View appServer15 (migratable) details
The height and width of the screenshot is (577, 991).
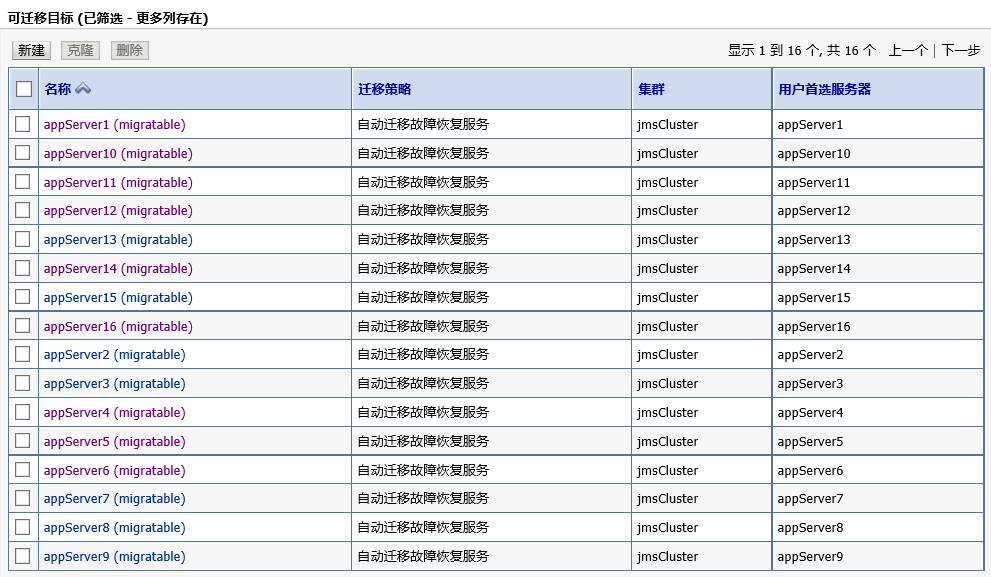pyautogui.click(x=118, y=298)
